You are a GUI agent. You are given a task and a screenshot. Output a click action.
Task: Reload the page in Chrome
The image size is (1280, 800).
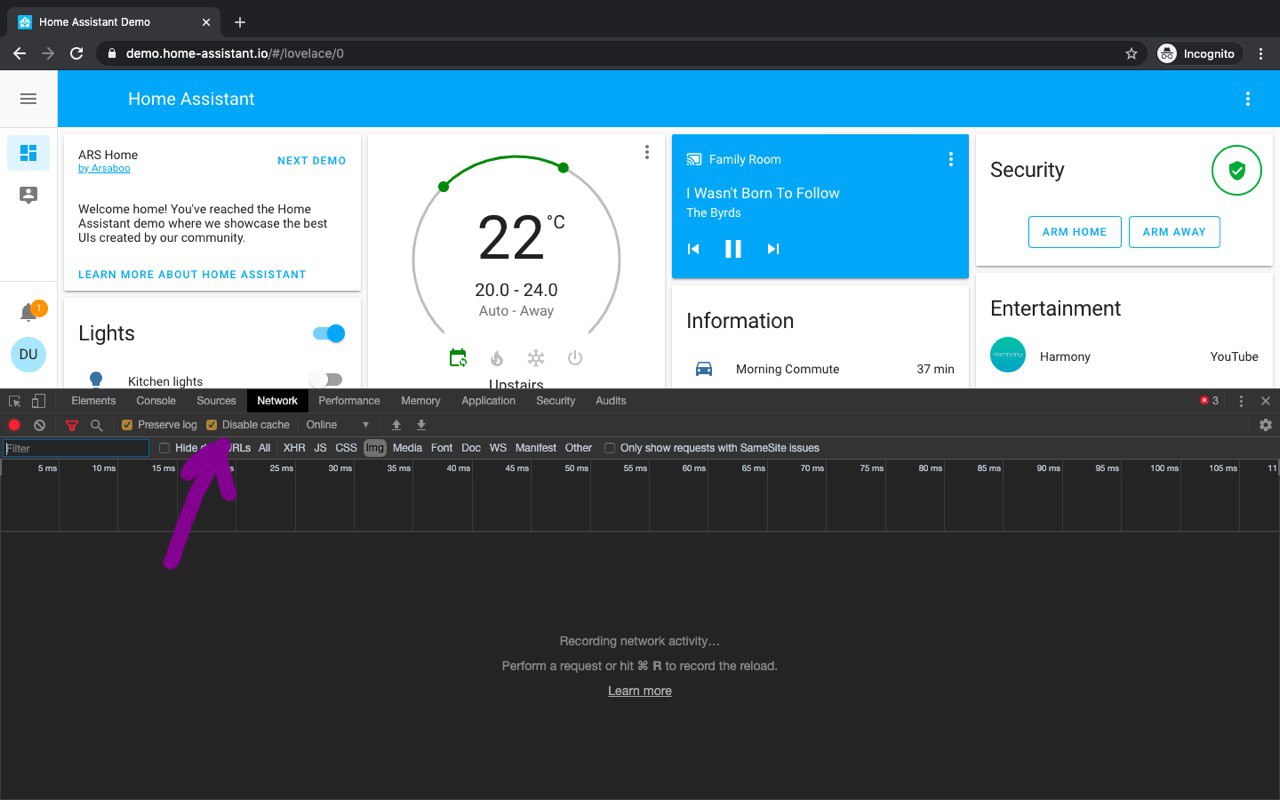click(x=76, y=54)
